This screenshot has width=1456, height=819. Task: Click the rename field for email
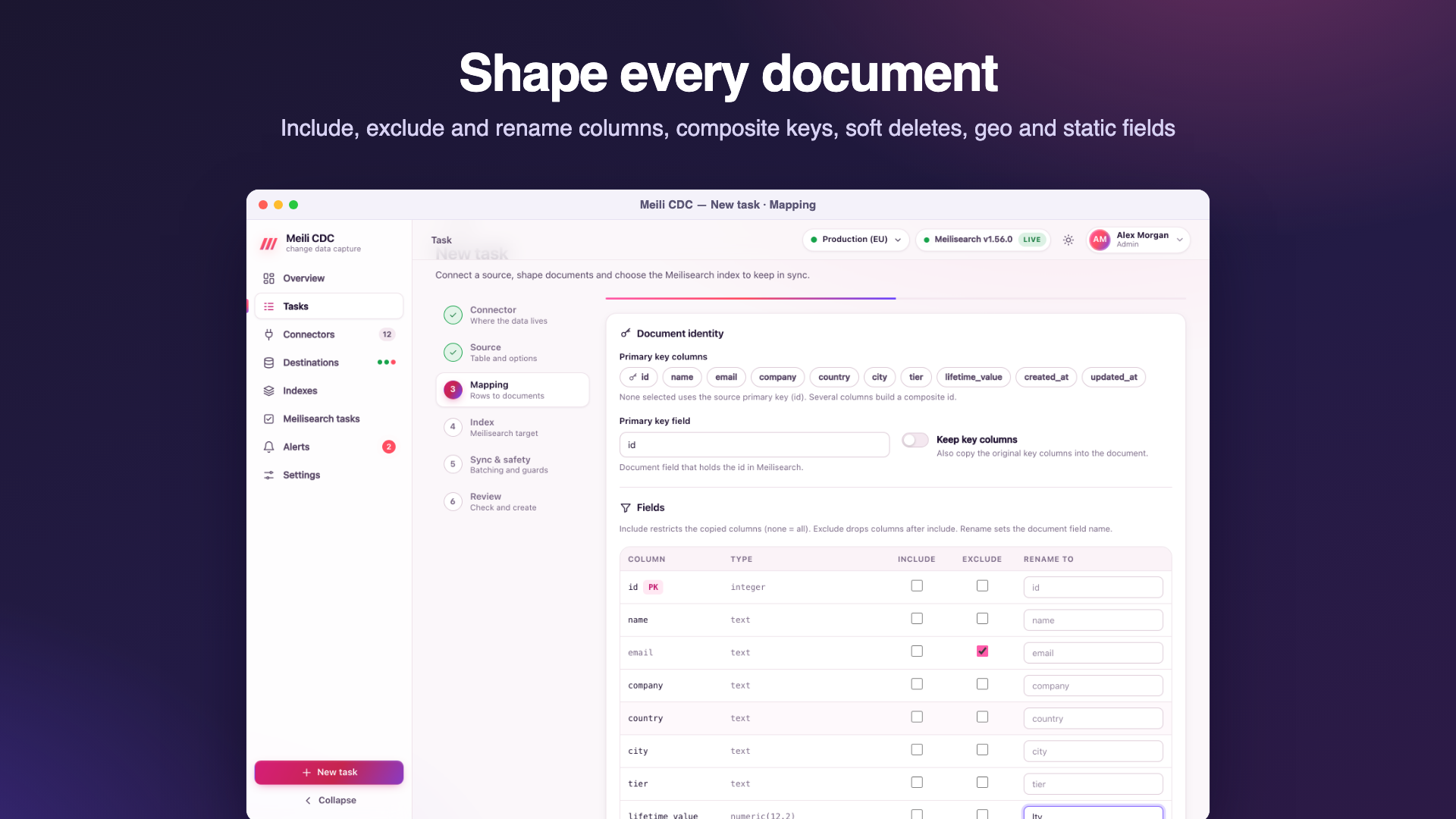point(1093,653)
